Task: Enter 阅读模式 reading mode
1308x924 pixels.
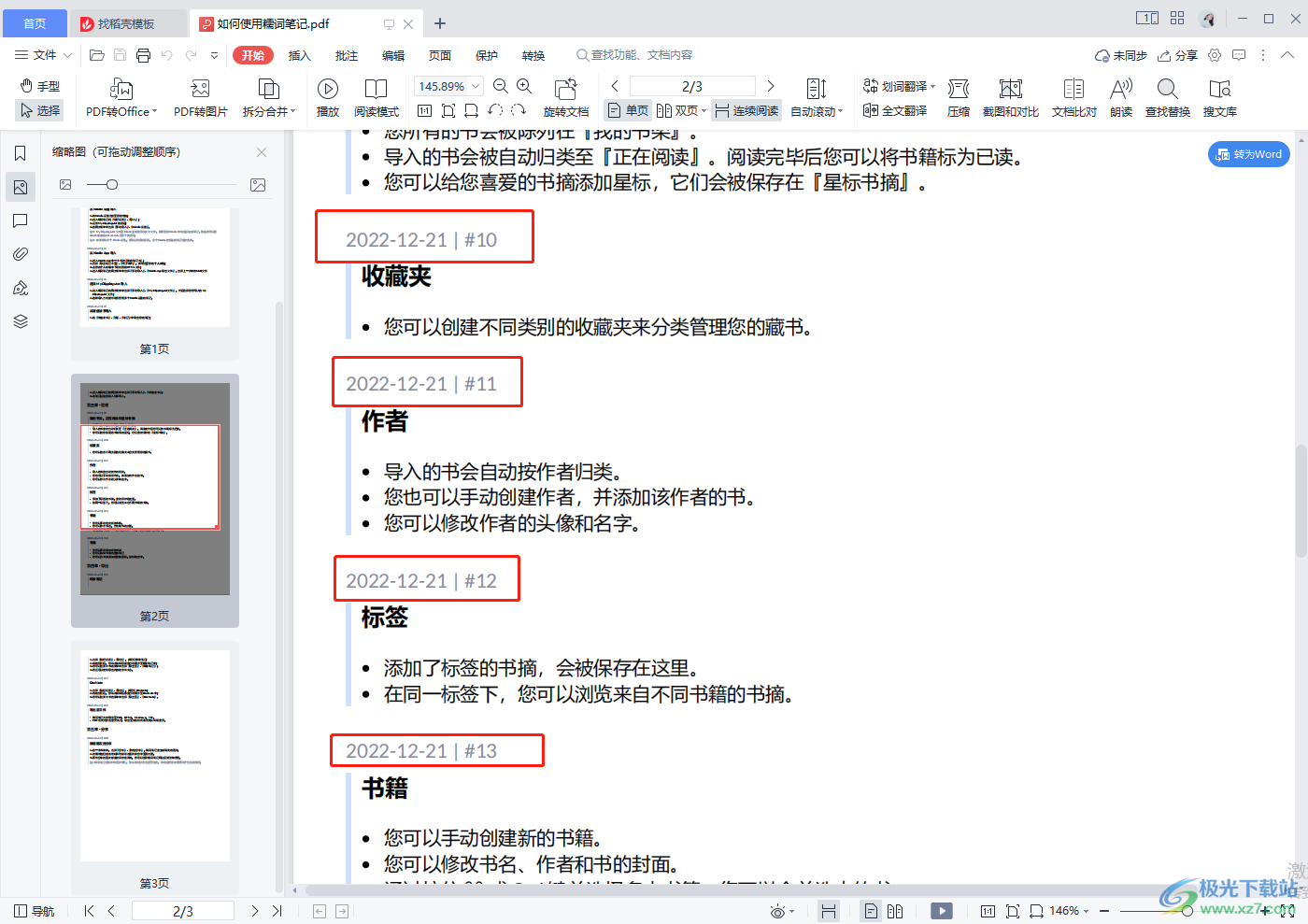Action: (x=377, y=98)
